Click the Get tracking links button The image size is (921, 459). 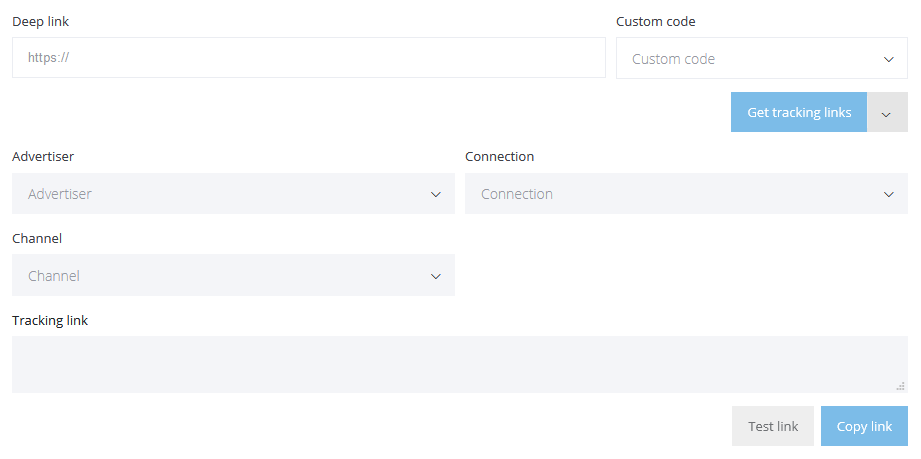(799, 112)
